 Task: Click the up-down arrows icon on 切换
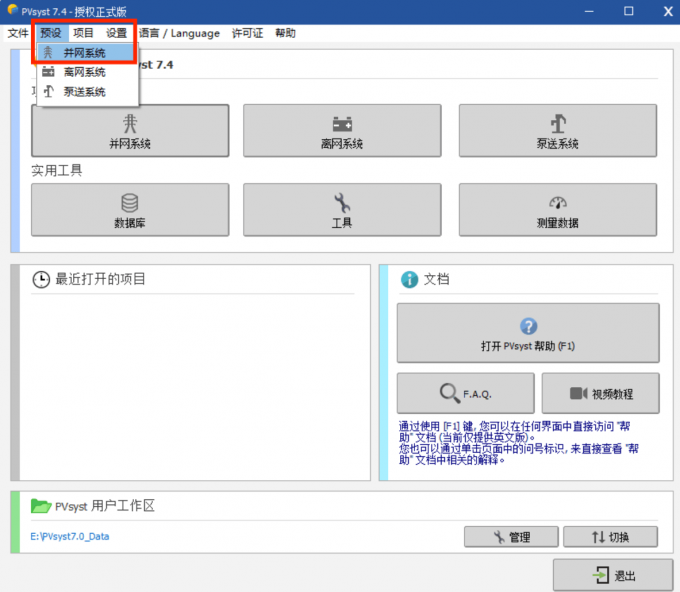(x=598, y=537)
